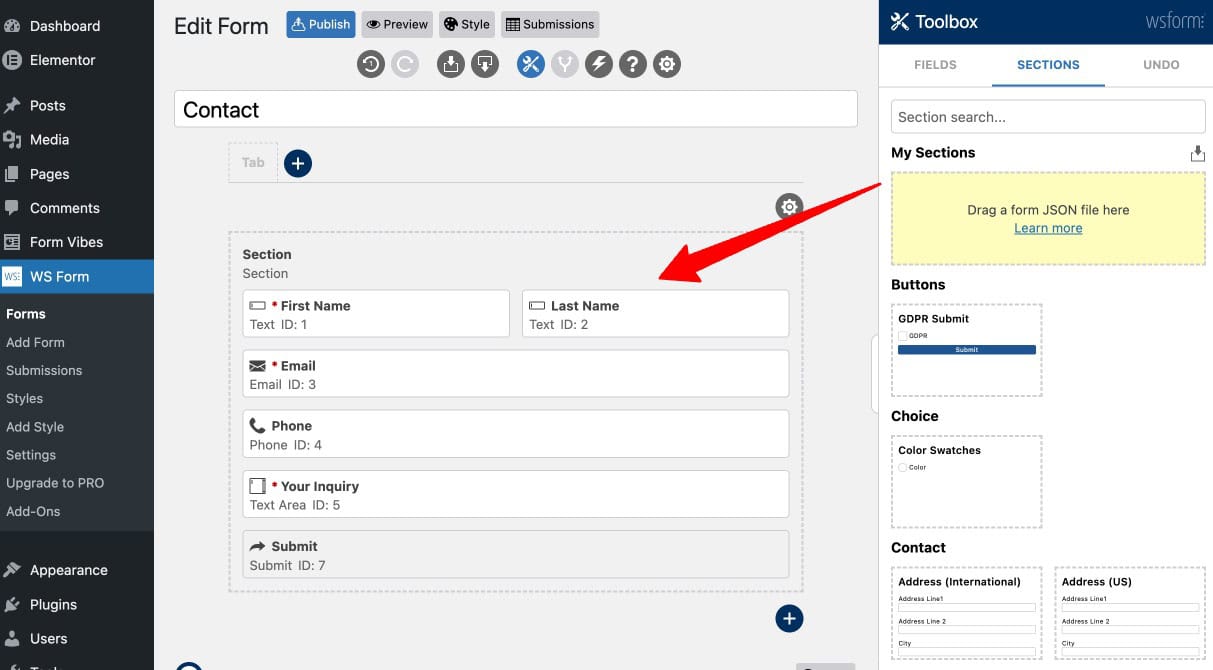The width and height of the screenshot is (1213, 670).
Task: Click the section settings gear above the Section
Action: [789, 207]
